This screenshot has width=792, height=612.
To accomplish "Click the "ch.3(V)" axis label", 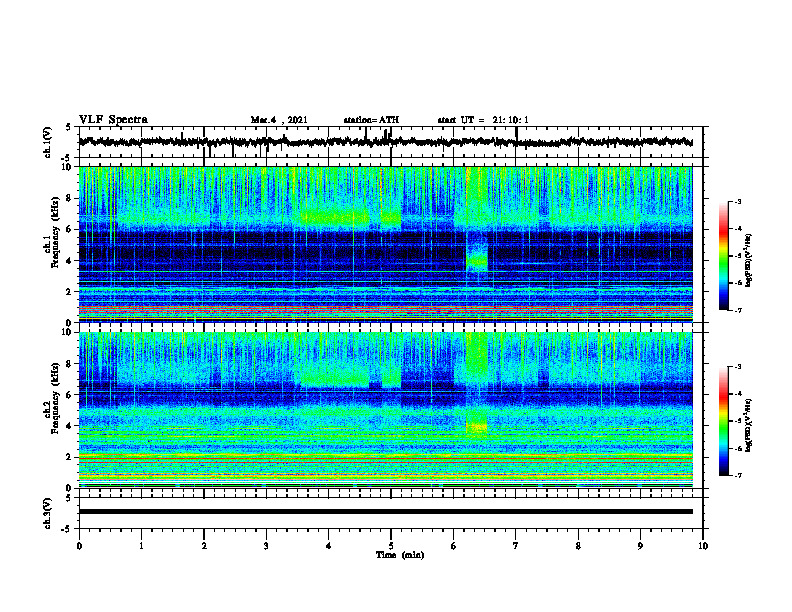I will 48,513.
